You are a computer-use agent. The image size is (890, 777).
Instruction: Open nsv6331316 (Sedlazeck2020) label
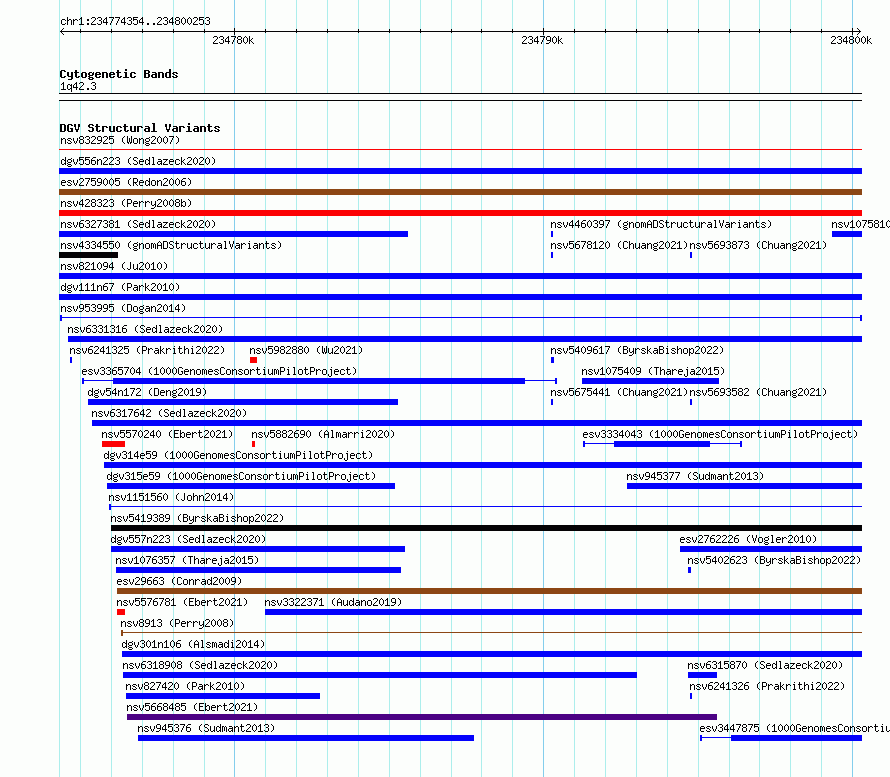tap(145, 329)
